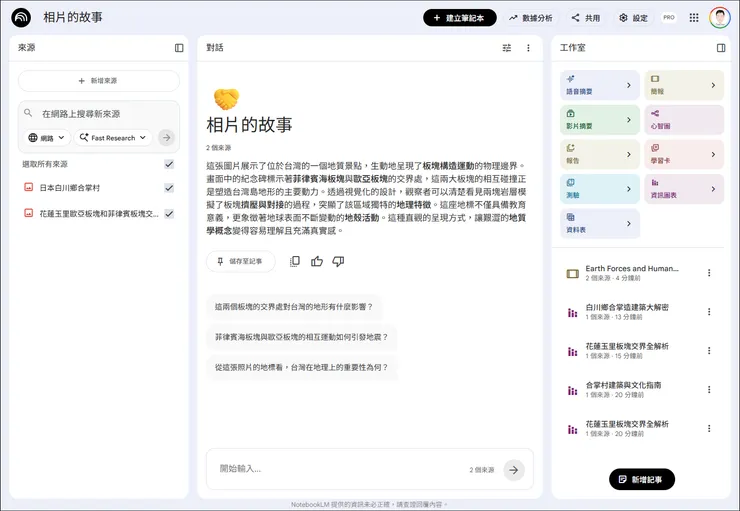Copy the summary response icon
The image size is (740, 511).
tap(295, 261)
